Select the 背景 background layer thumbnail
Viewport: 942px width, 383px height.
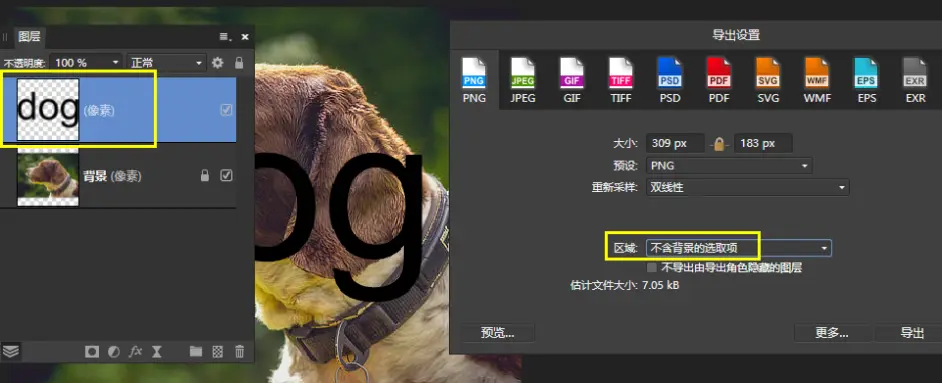point(48,176)
